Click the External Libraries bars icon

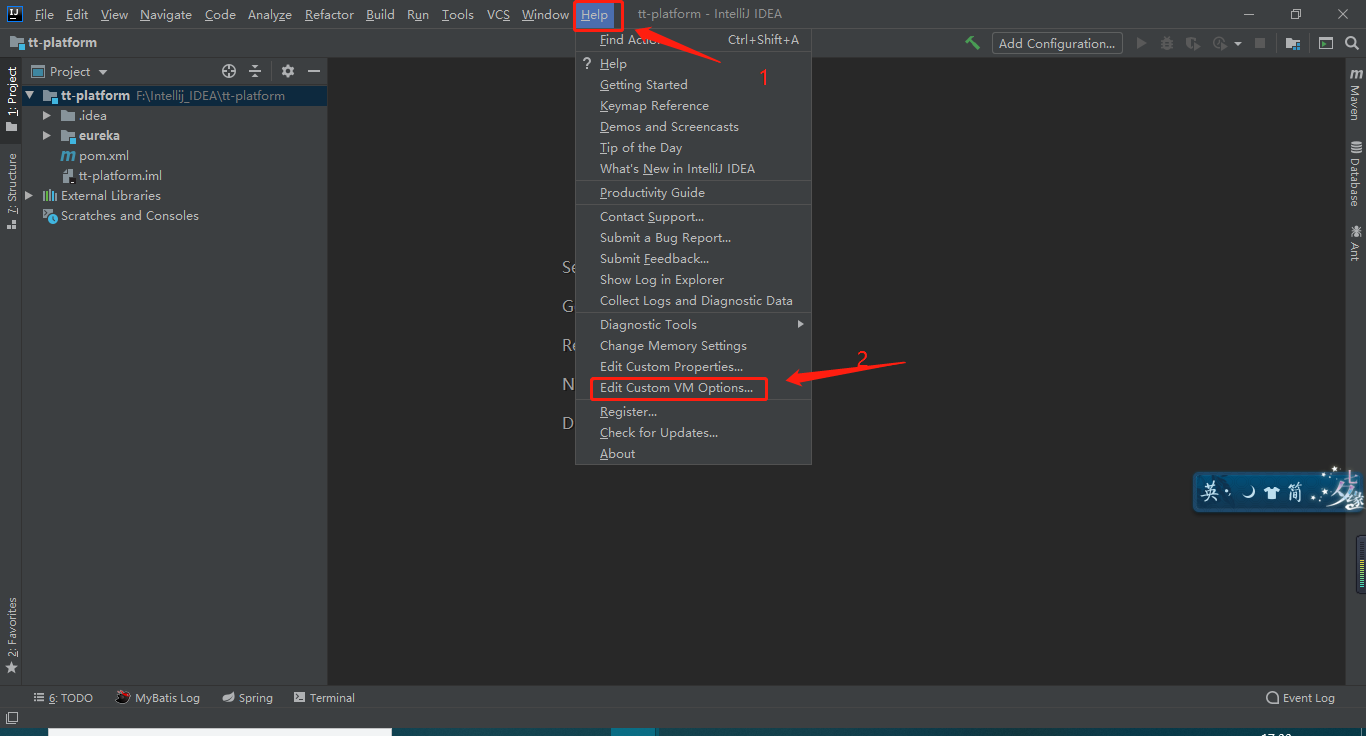tap(50, 196)
